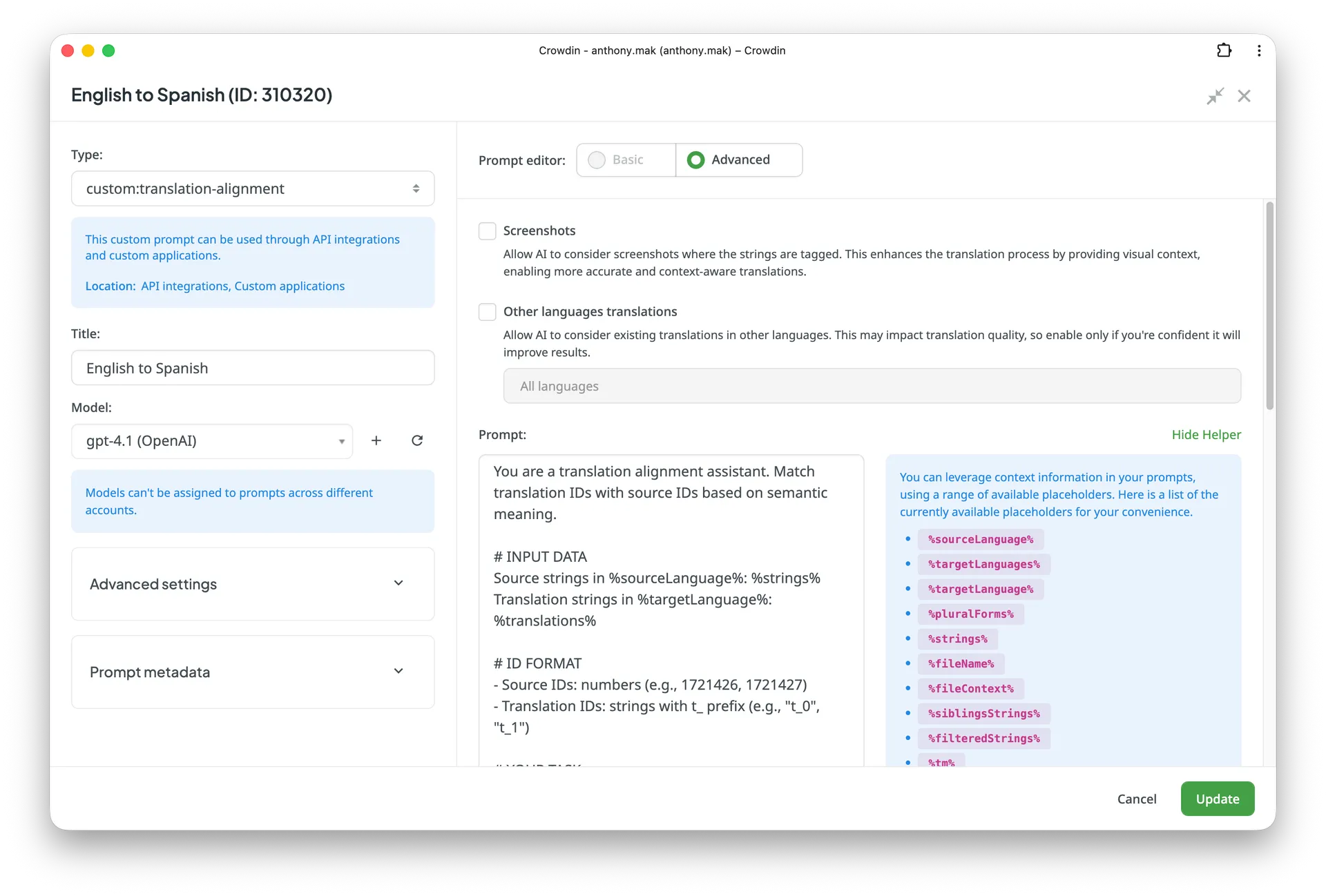1326x896 pixels.
Task: Enable the Screenshots checkbox
Action: click(x=488, y=231)
